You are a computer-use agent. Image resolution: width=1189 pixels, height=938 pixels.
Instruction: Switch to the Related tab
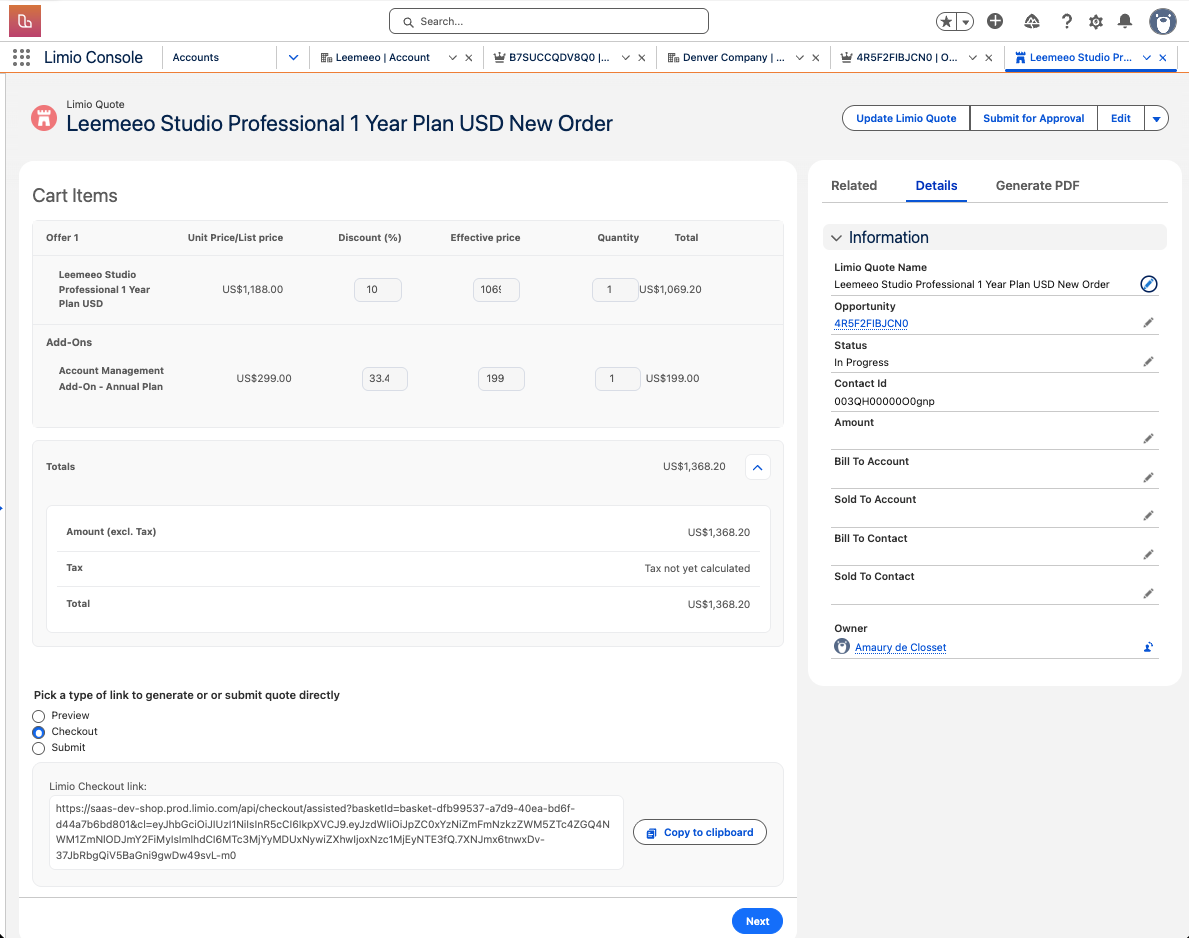tap(854, 186)
